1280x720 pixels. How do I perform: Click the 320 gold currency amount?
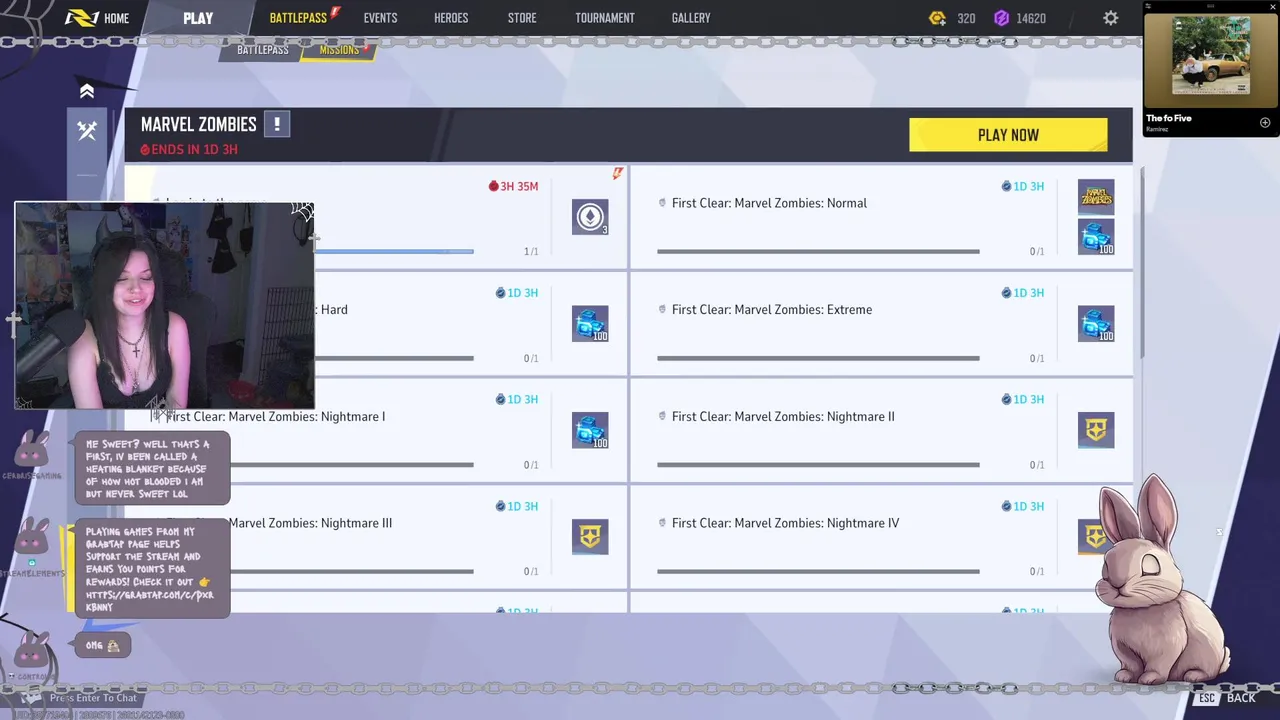pos(966,19)
